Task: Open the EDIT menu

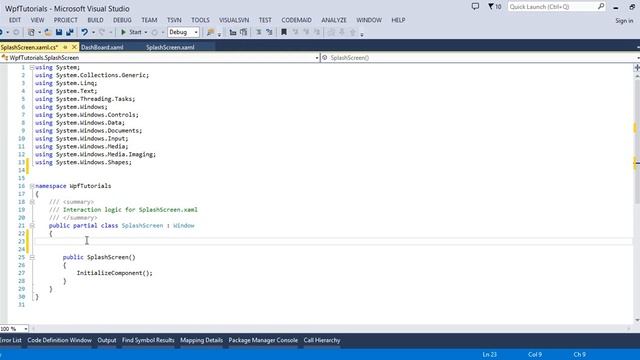Action: (15, 20)
